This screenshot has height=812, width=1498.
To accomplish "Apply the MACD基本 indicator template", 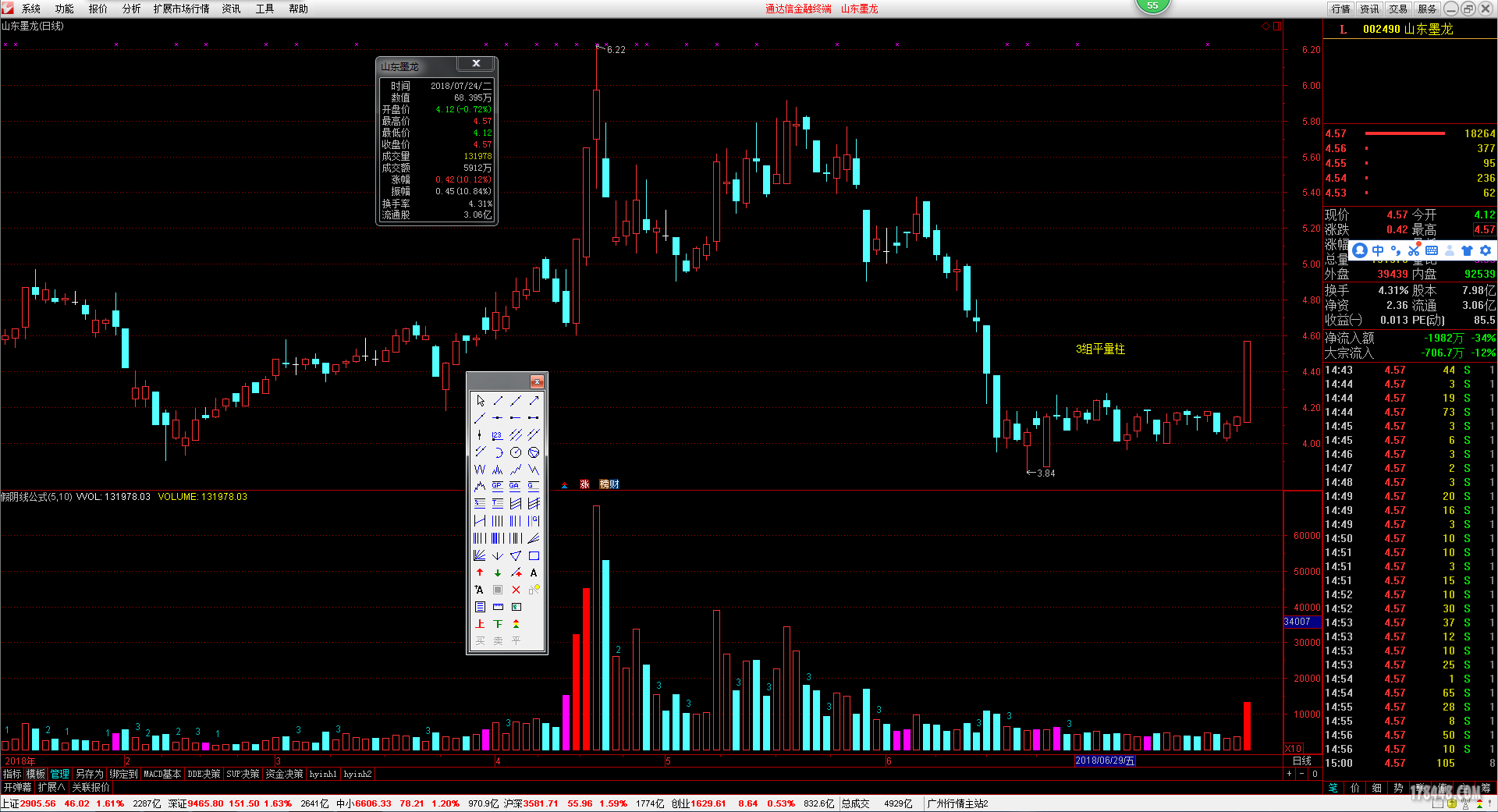I will click(162, 774).
